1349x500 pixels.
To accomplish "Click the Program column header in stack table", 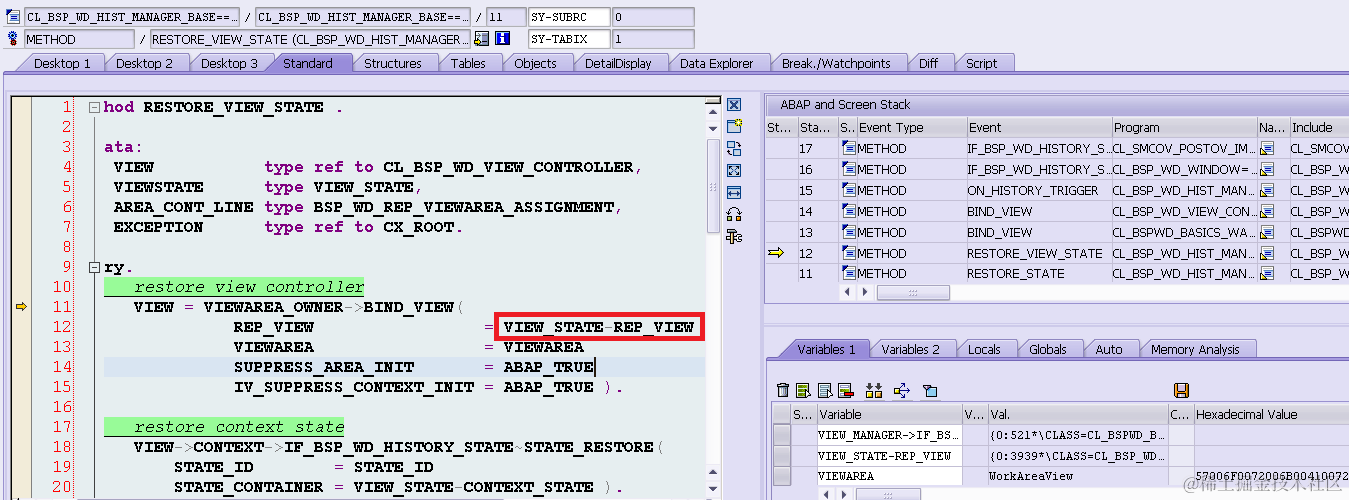I will (1184, 127).
